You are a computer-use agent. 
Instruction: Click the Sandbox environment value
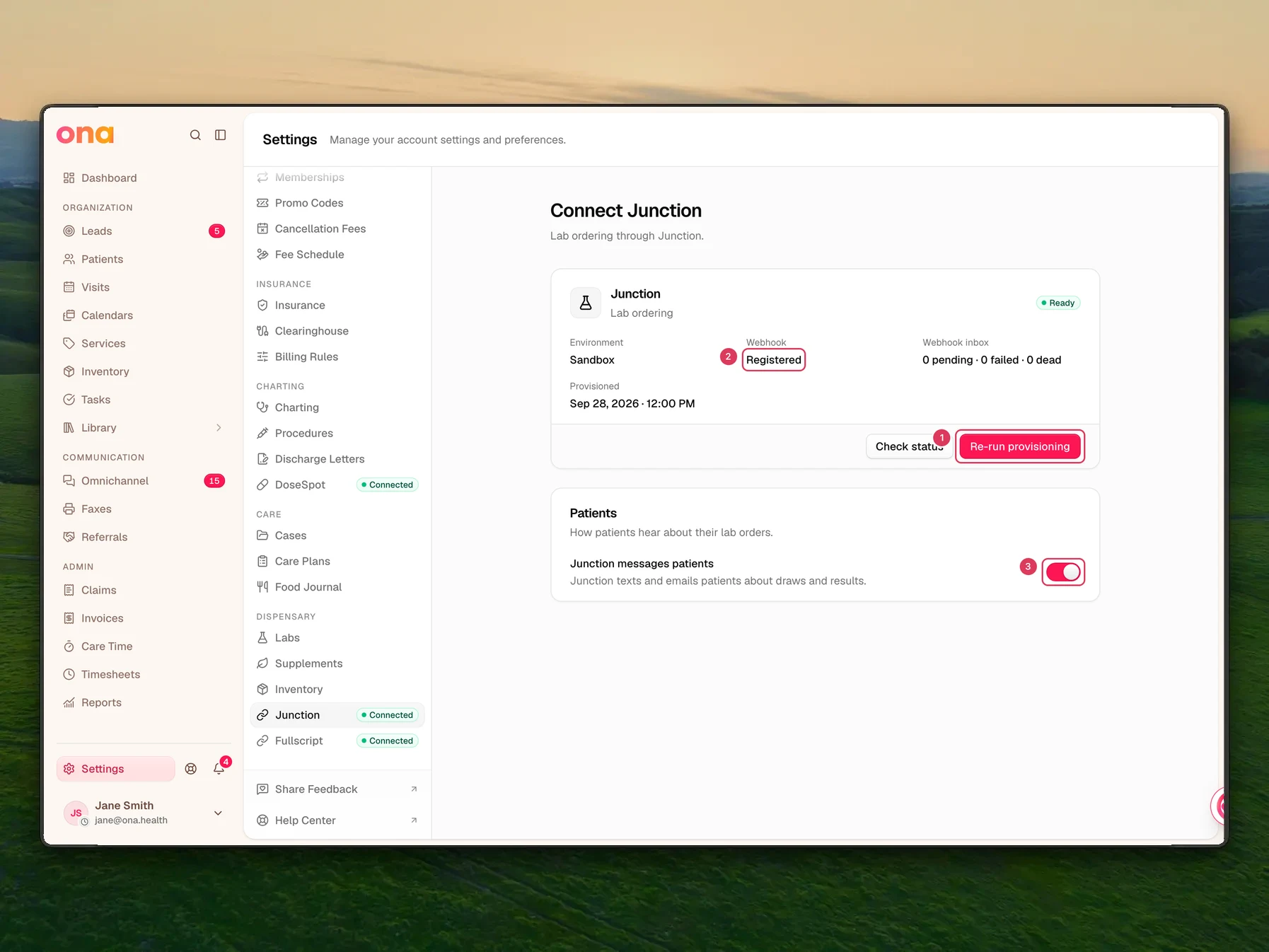(592, 360)
